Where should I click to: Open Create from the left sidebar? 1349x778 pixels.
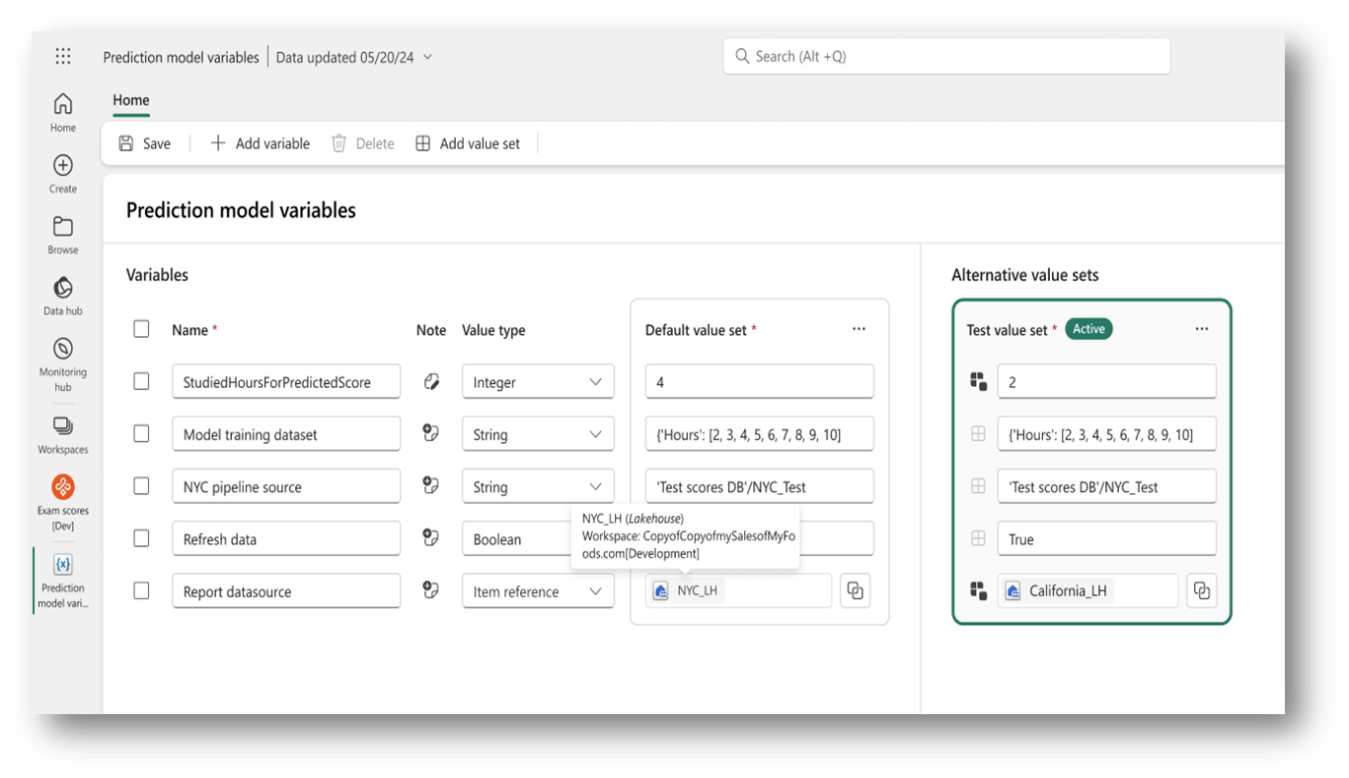click(63, 173)
